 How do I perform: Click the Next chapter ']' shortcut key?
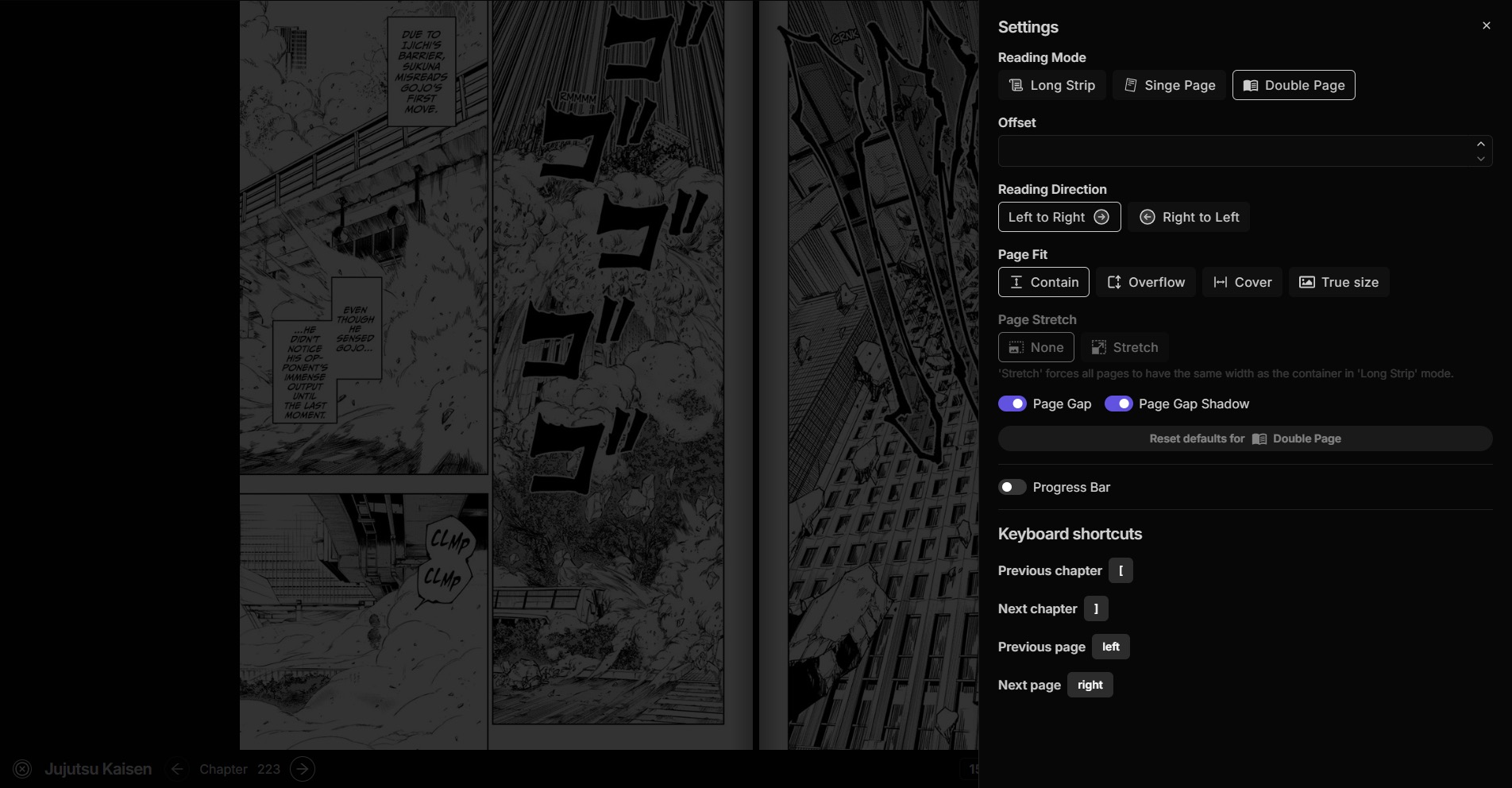1096,608
